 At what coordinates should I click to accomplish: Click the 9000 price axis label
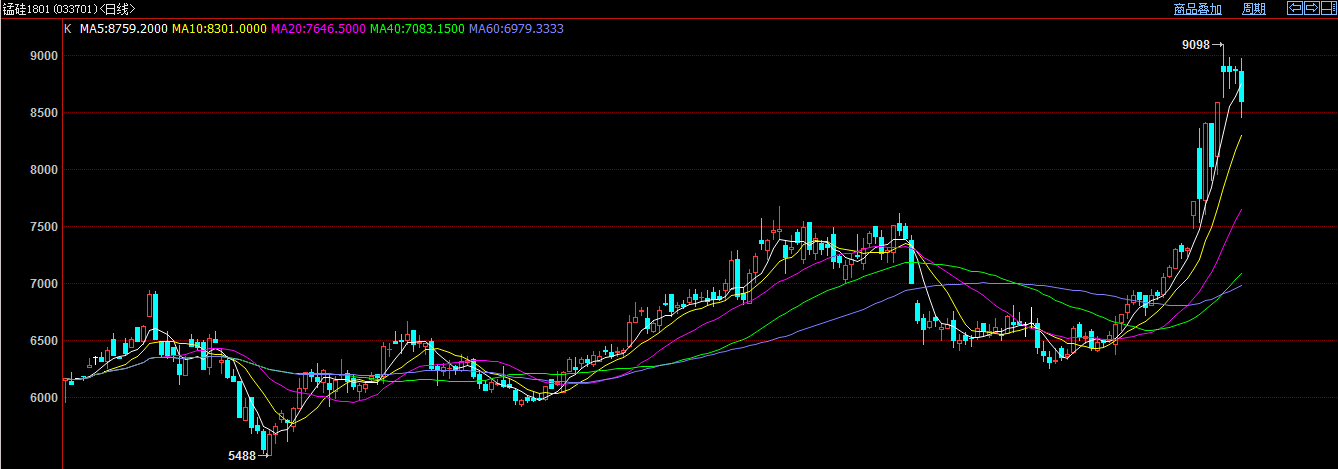[44, 56]
